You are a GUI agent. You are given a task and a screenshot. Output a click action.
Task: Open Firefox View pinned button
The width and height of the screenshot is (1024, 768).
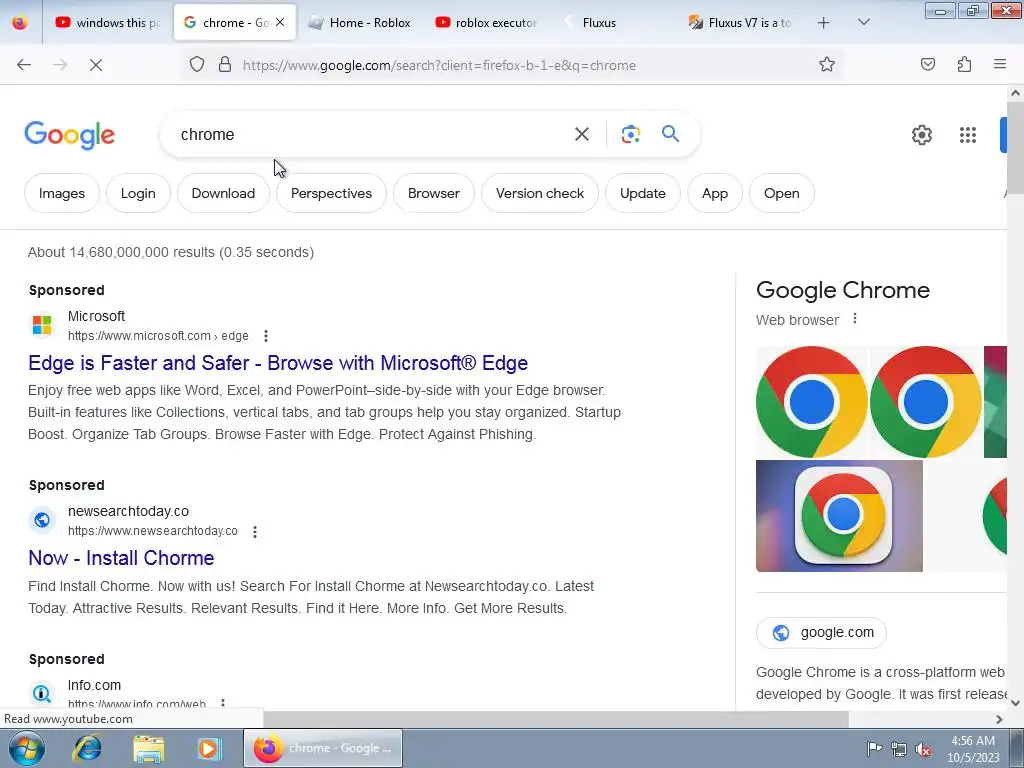(20, 22)
